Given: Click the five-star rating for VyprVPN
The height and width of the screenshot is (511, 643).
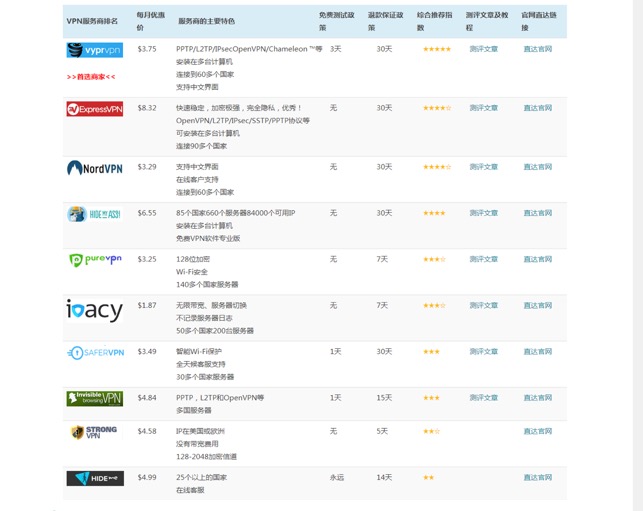Looking at the screenshot, I should pos(437,49).
